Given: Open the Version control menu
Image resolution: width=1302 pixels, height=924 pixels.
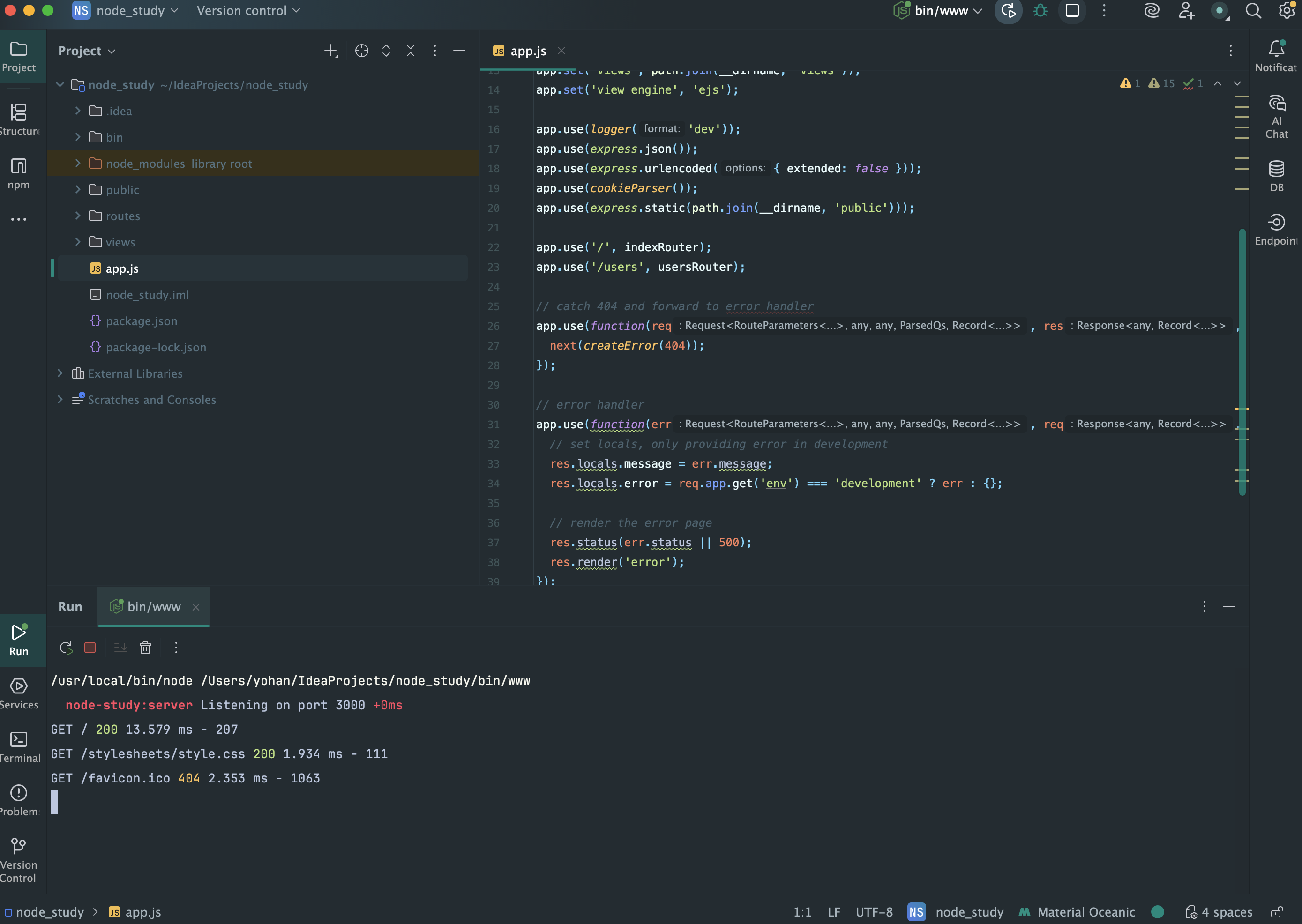Looking at the screenshot, I should (247, 11).
